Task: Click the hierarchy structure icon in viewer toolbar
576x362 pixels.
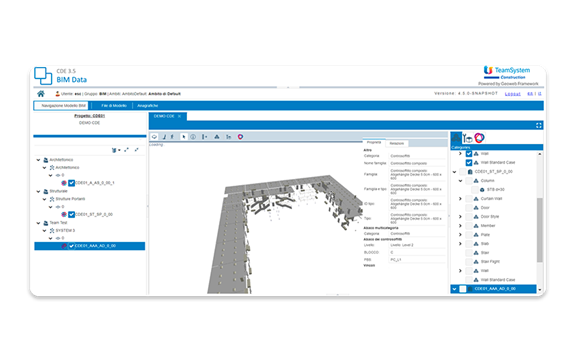Action: tap(217, 137)
